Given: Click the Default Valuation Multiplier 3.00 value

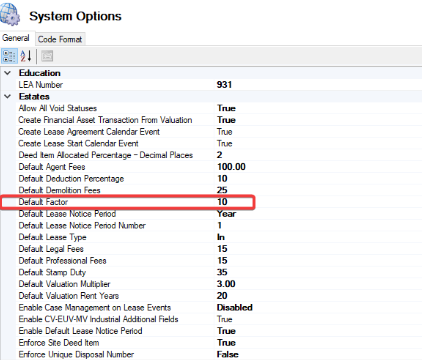Looking at the screenshot, I should pyautogui.click(x=226, y=284).
